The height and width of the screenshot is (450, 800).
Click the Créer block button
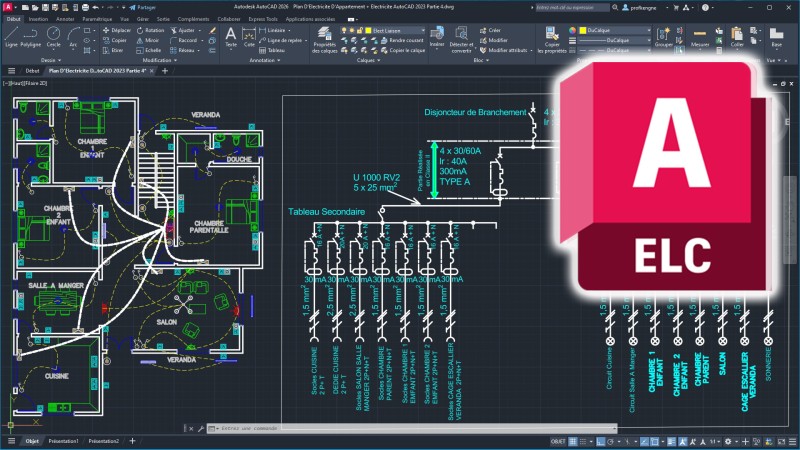pos(490,31)
